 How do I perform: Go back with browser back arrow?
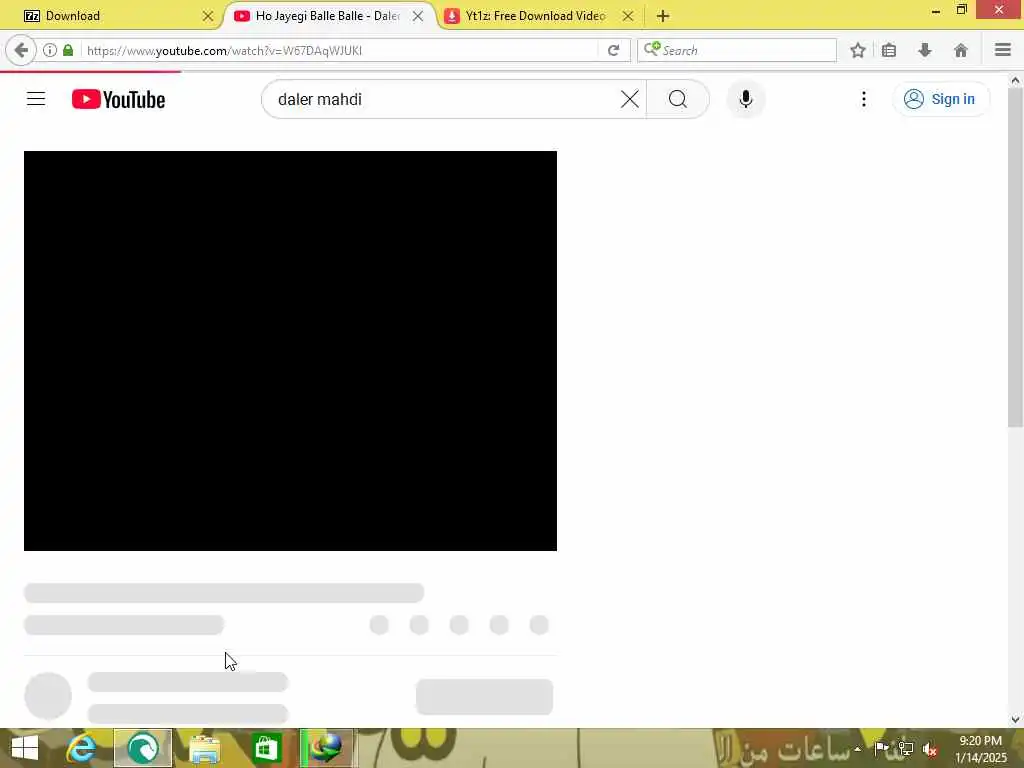click(x=21, y=50)
